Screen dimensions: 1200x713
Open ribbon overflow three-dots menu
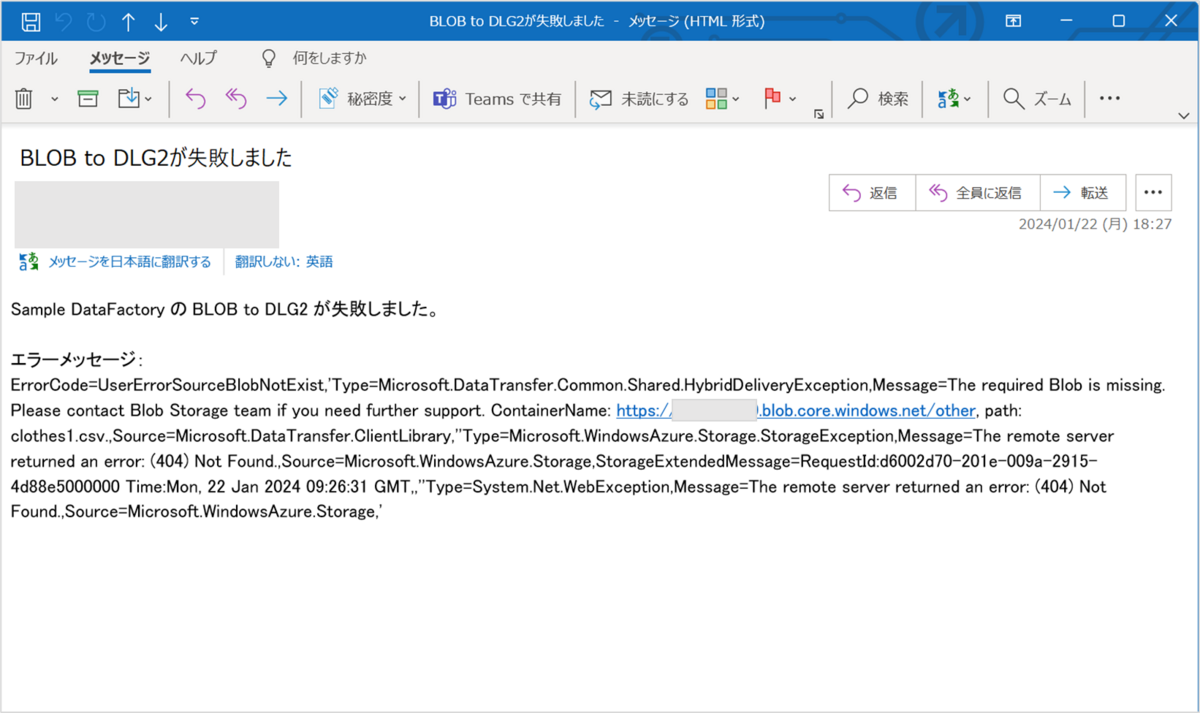click(1110, 98)
